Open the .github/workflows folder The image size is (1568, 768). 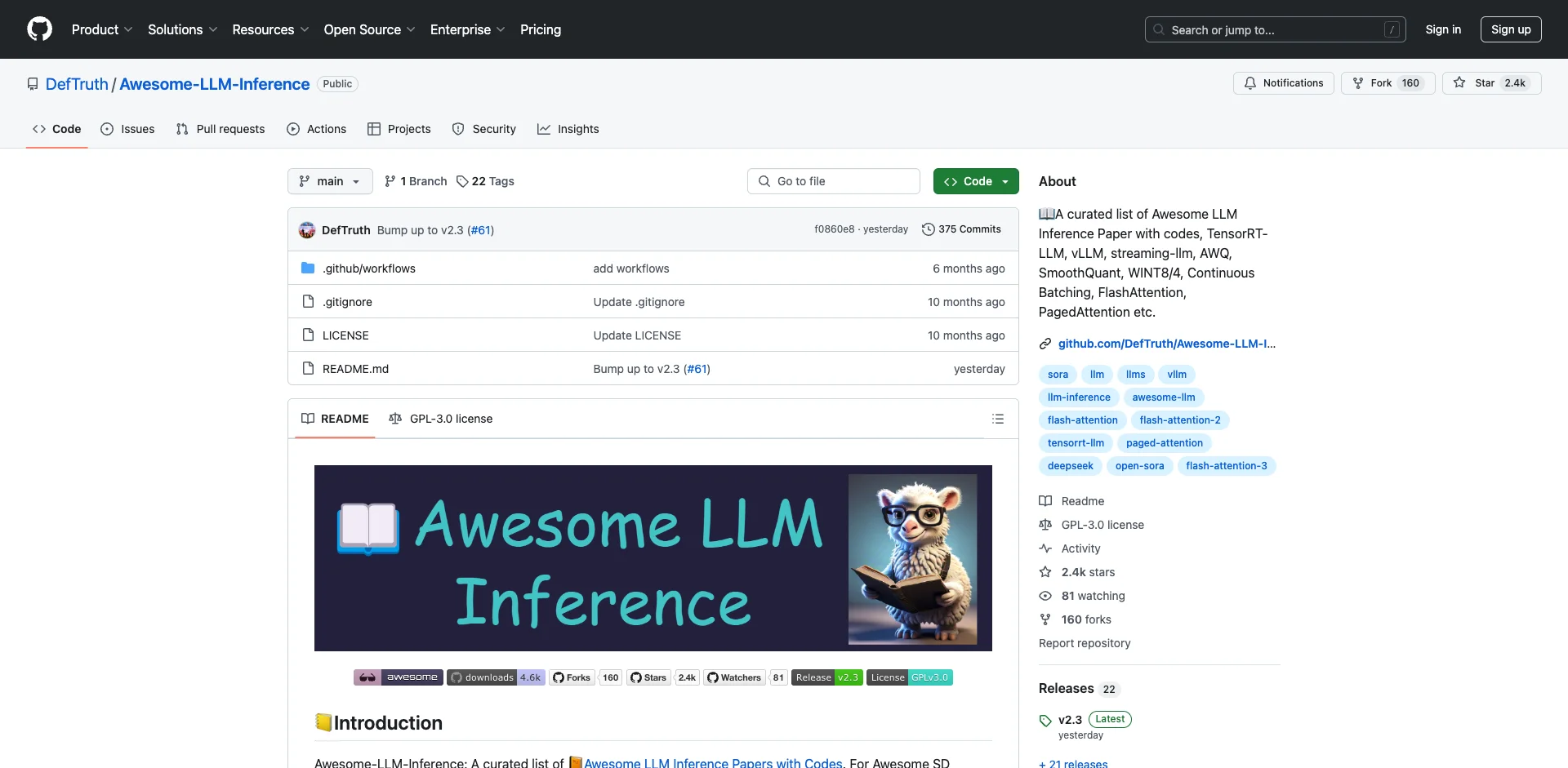coord(368,269)
